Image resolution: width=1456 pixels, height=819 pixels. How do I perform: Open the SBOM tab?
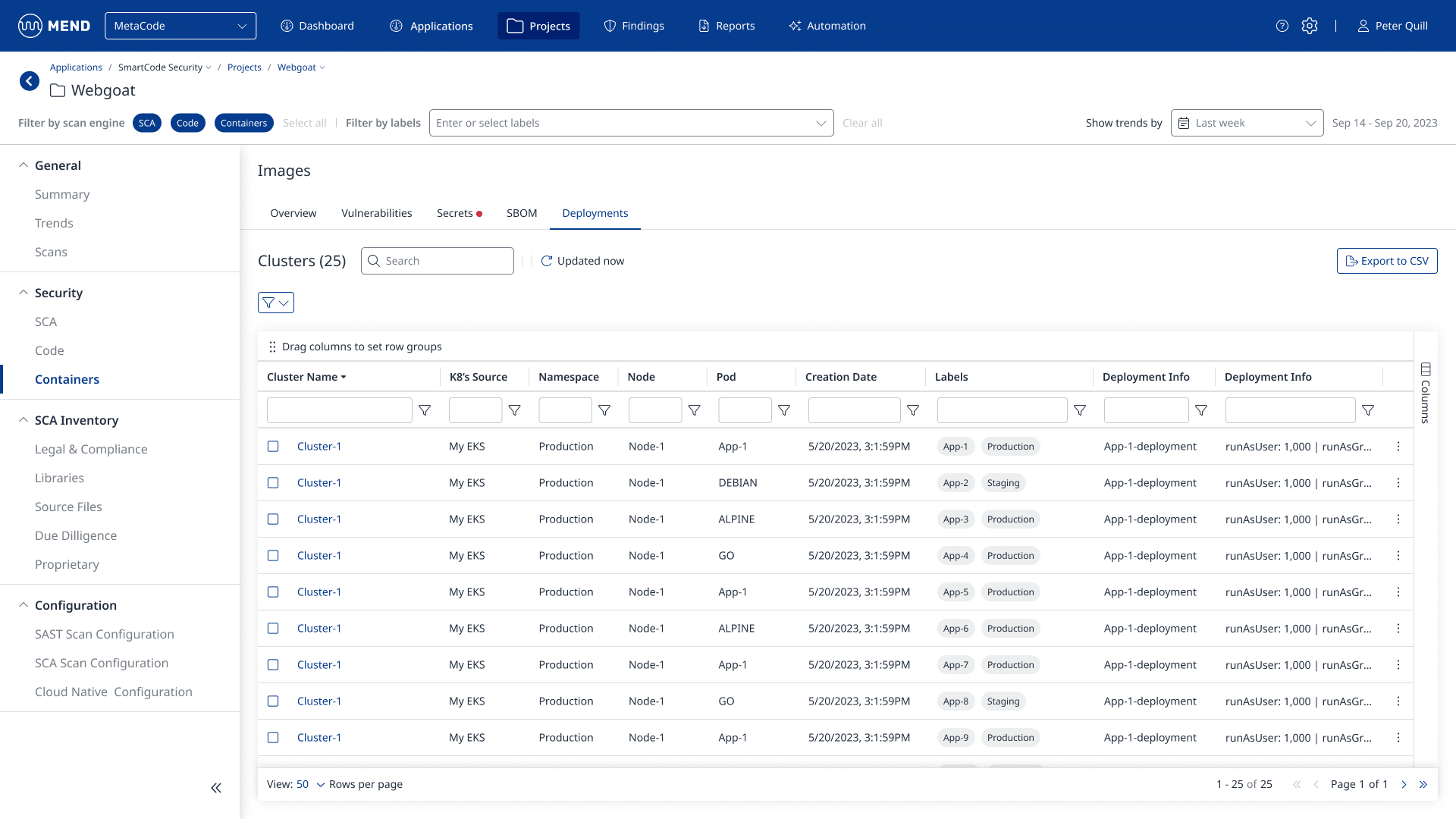[x=521, y=213]
